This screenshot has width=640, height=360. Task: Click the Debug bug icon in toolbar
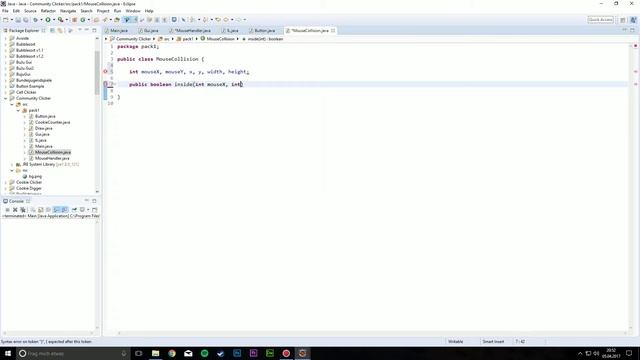tap(36, 20)
